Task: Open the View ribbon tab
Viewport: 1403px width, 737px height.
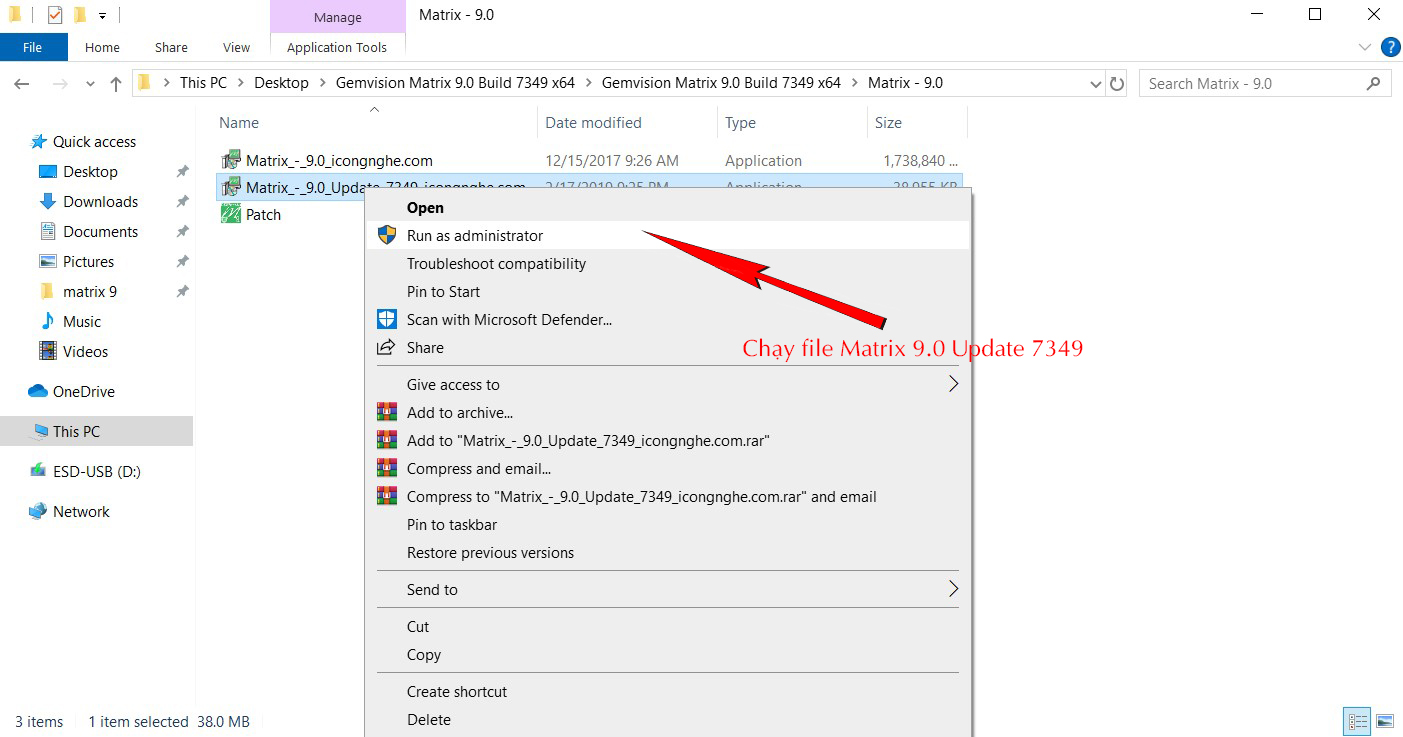Action: point(237,47)
